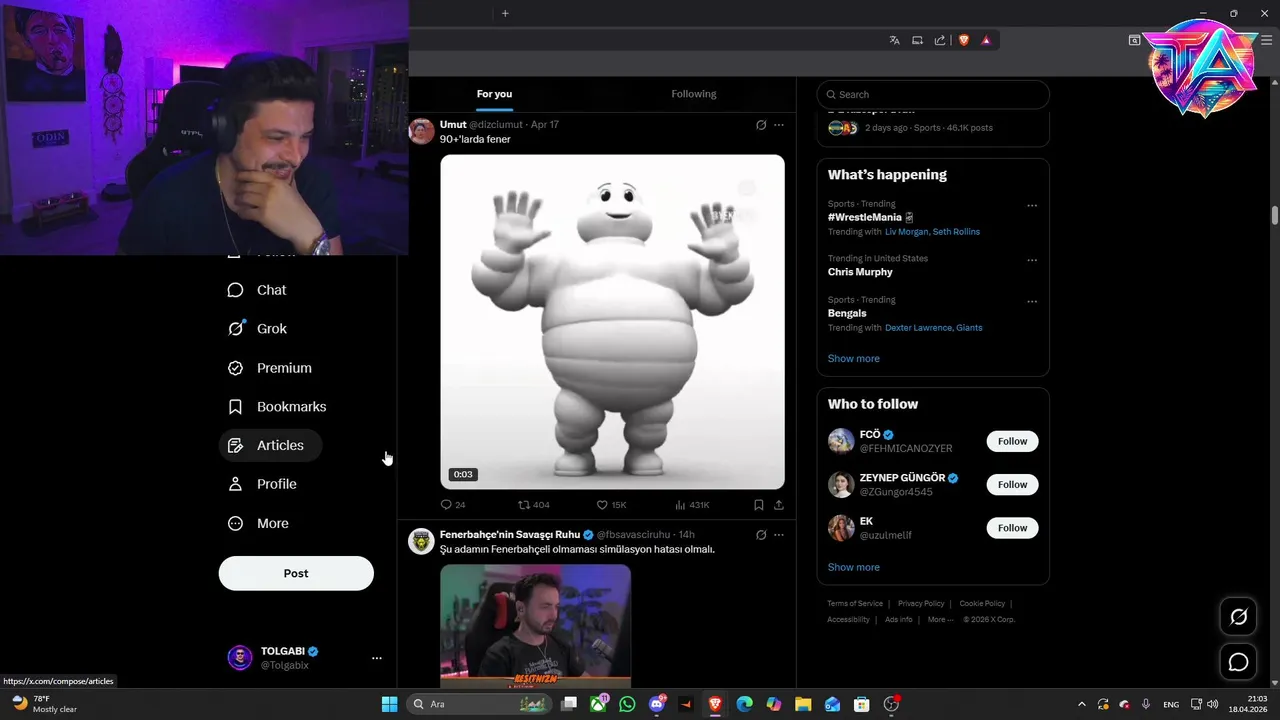The height and width of the screenshot is (720, 1280).
Task: Click the browser translate page icon
Action: pos(895,40)
